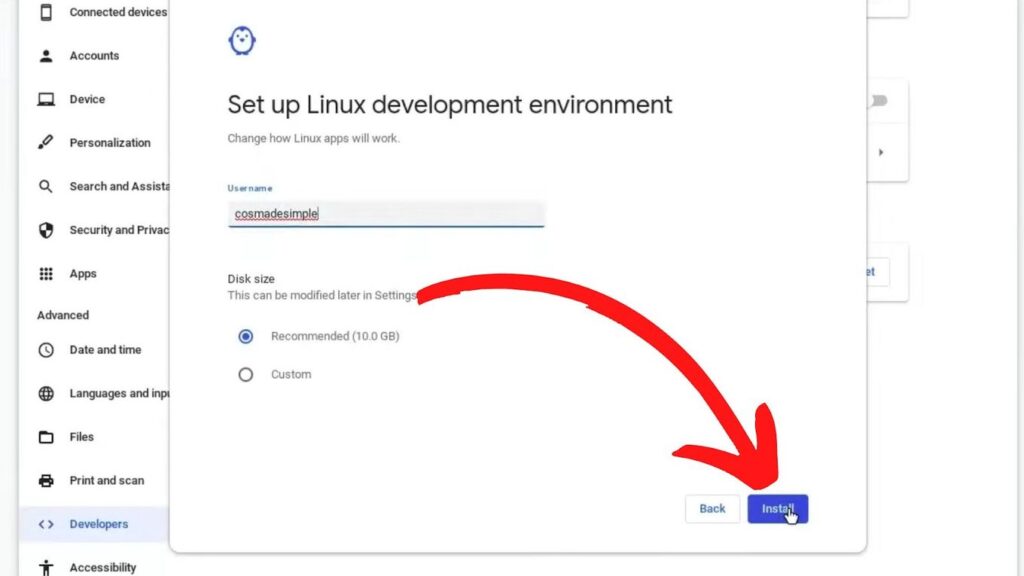Expand the arrow chevron on right panel

coord(881,152)
